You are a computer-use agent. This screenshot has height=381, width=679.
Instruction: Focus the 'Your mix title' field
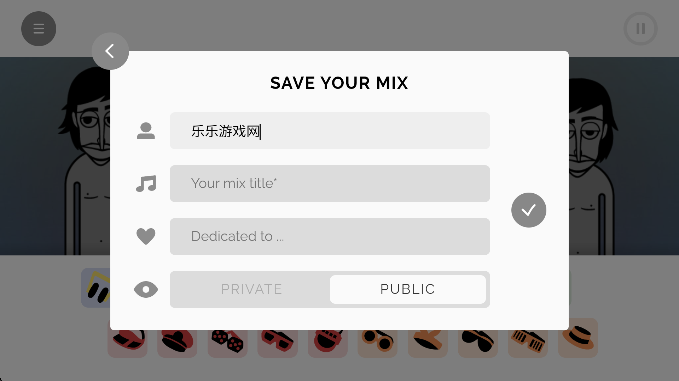[330, 183]
